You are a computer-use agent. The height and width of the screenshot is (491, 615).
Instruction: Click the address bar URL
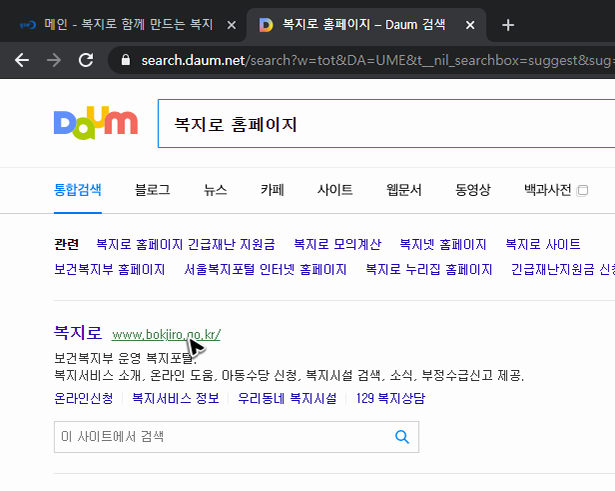click(377, 60)
